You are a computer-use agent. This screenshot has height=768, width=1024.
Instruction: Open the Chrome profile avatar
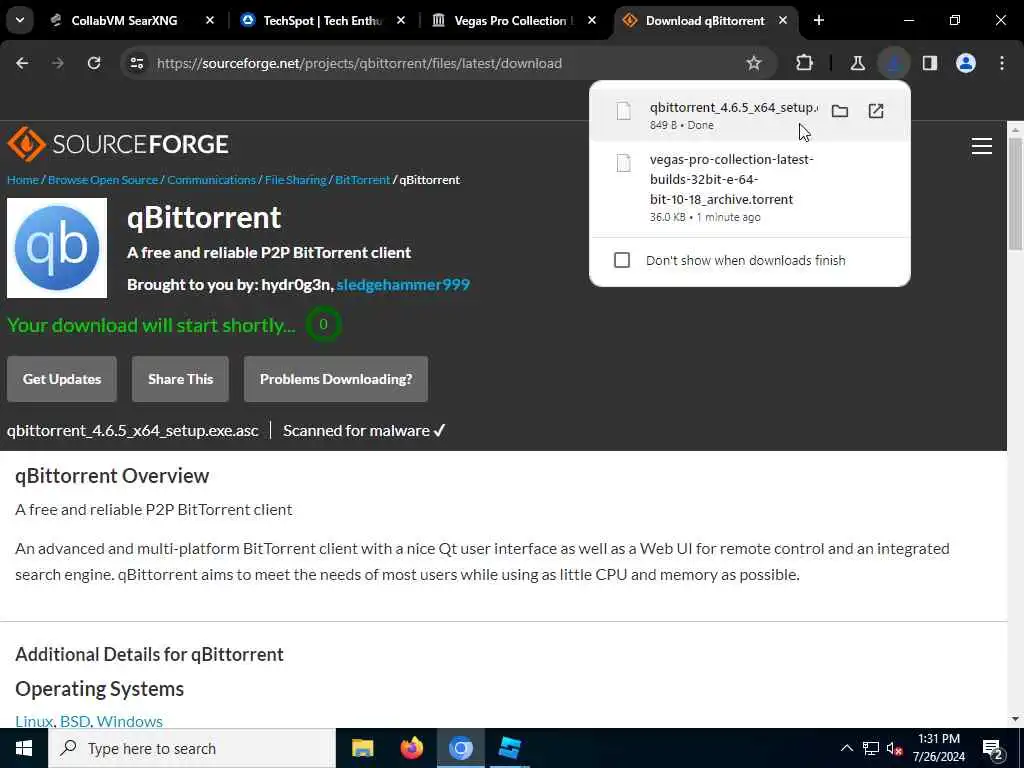[x=966, y=63]
